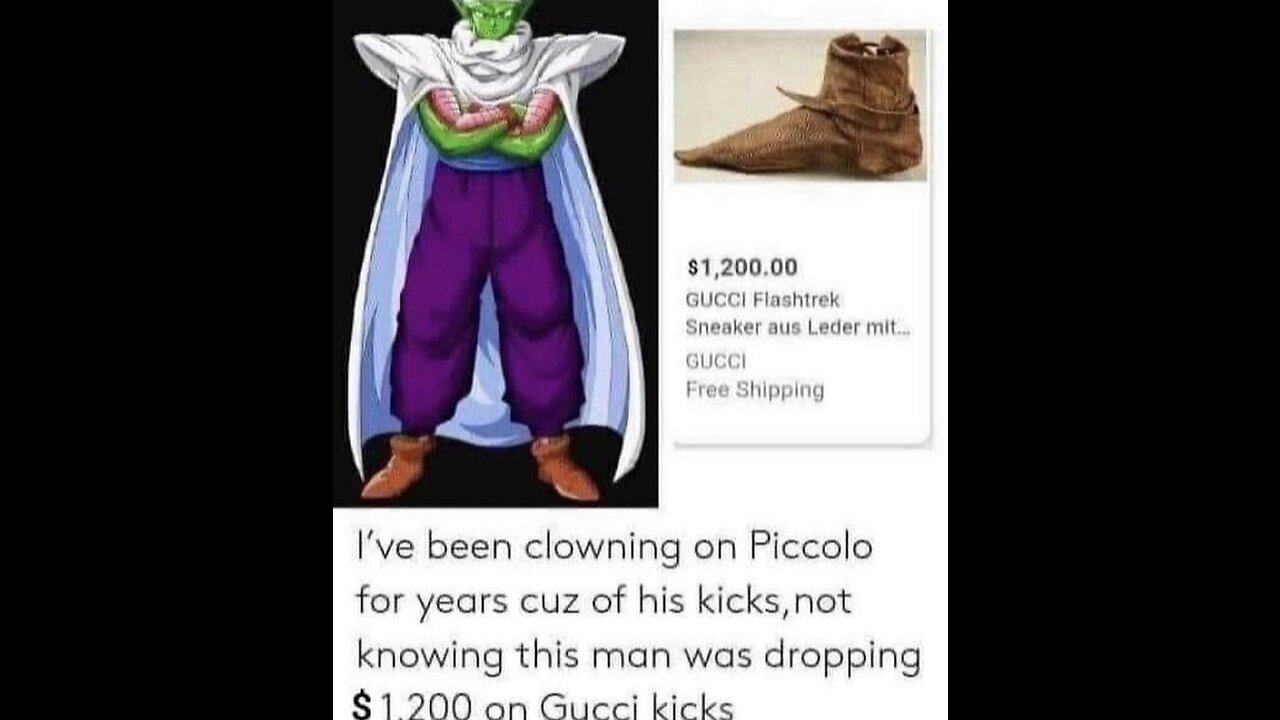Click Piccolo's purple pants
The image size is (1280, 720).
click(x=487, y=295)
